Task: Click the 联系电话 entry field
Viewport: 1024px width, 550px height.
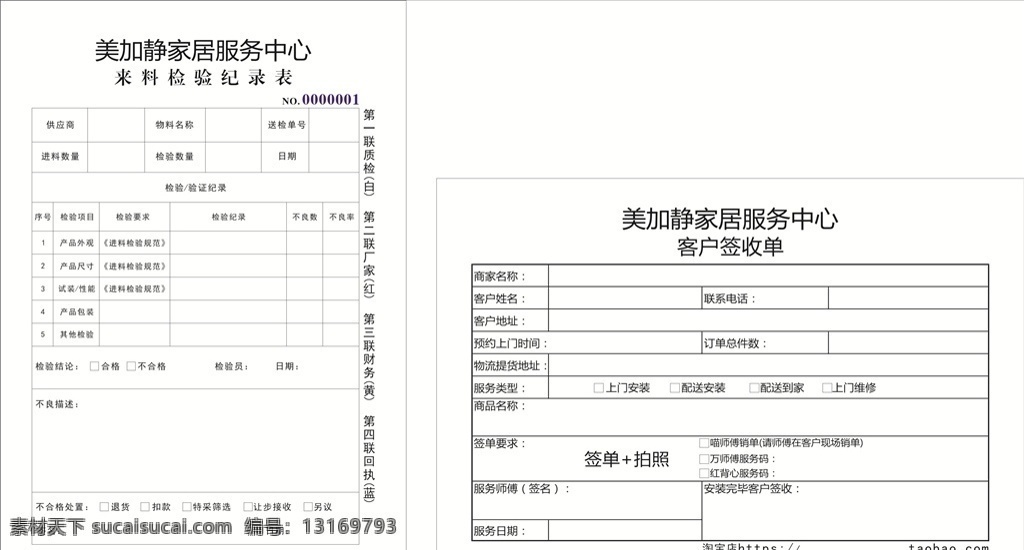Action: (x=907, y=298)
